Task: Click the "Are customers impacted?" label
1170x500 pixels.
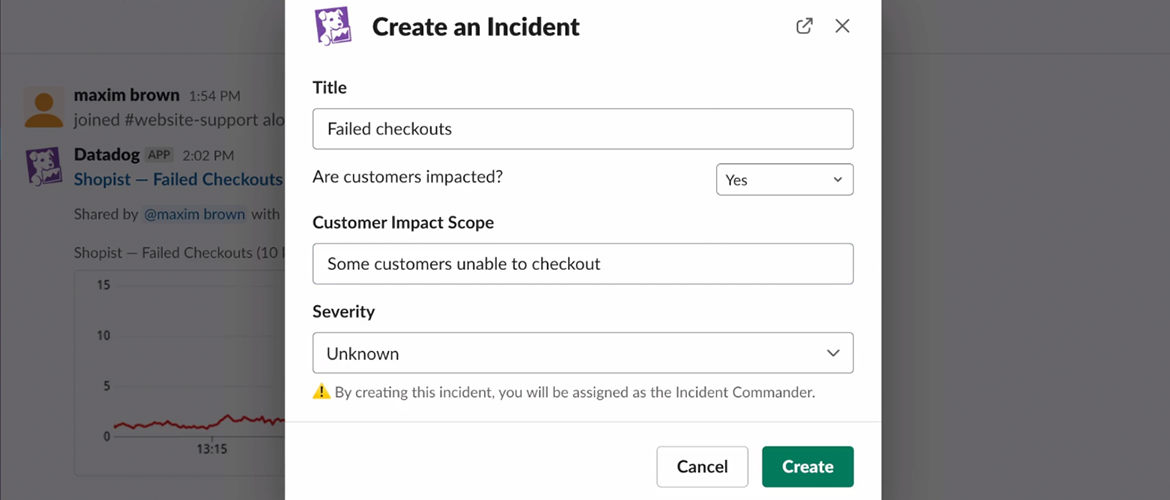Action: coord(407,177)
